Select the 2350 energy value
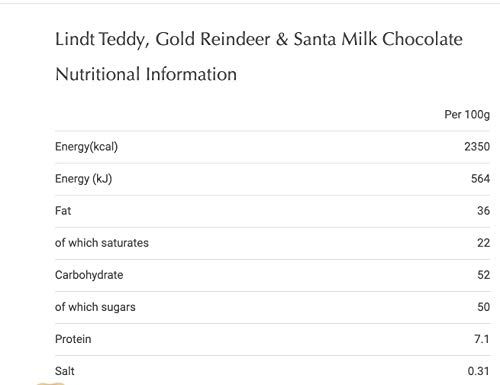Viewport: 500px width, 385px height. point(477,147)
